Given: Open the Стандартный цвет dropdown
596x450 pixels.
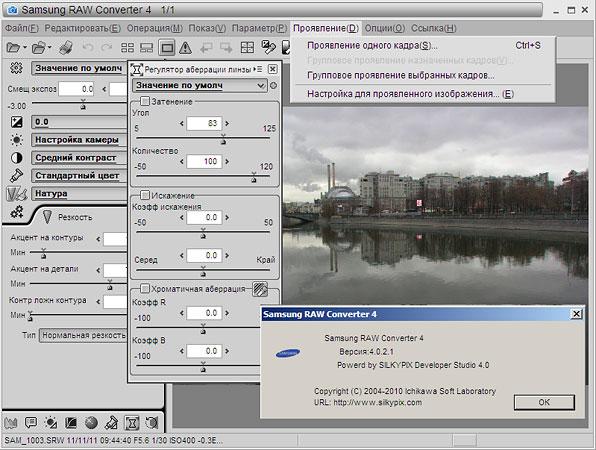Looking at the screenshot, I should pos(79,176).
